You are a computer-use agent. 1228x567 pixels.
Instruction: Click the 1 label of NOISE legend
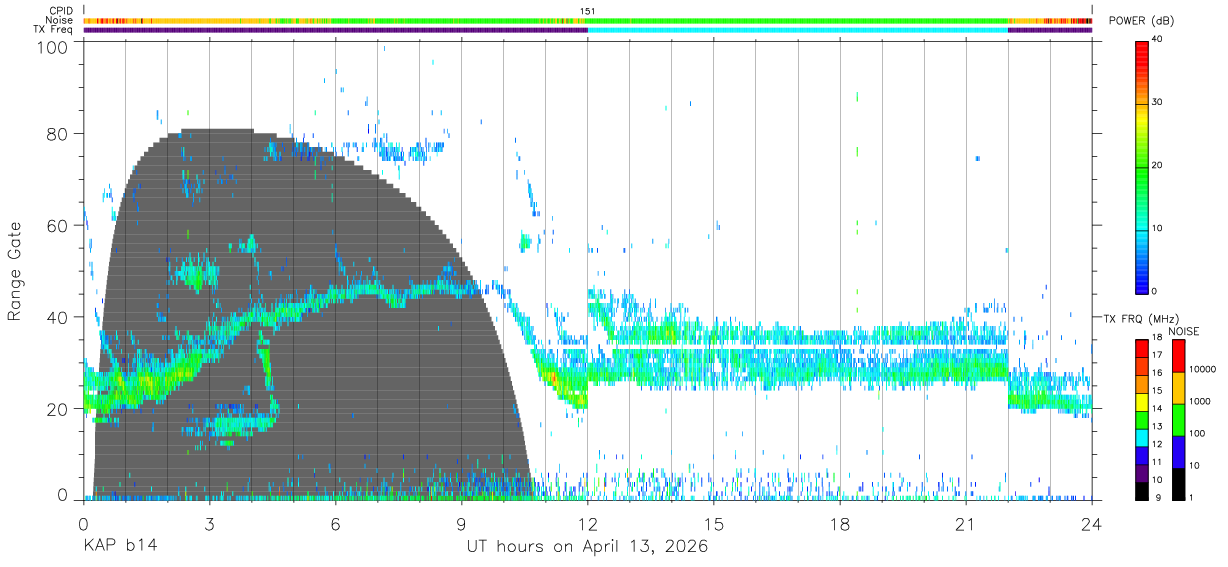pyautogui.click(x=1192, y=497)
